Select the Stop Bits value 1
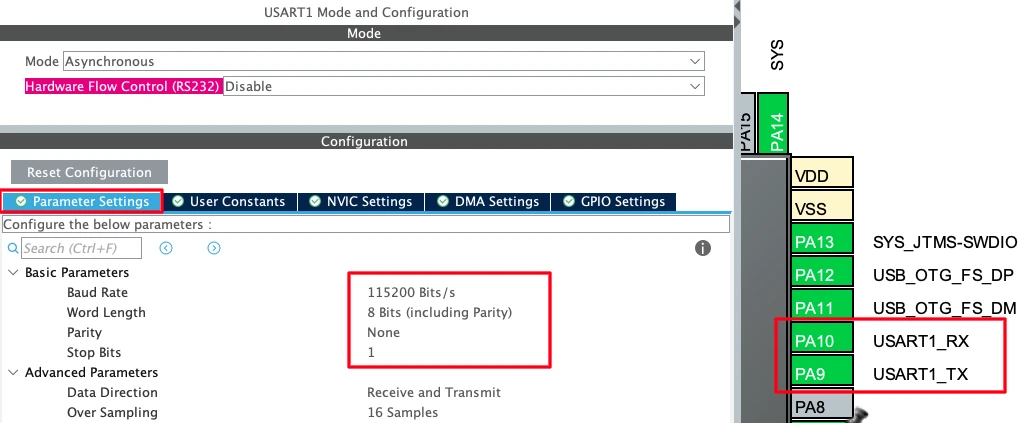Image resolution: width=1034 pixels, height=423 pixels. (x=371, y=353)
